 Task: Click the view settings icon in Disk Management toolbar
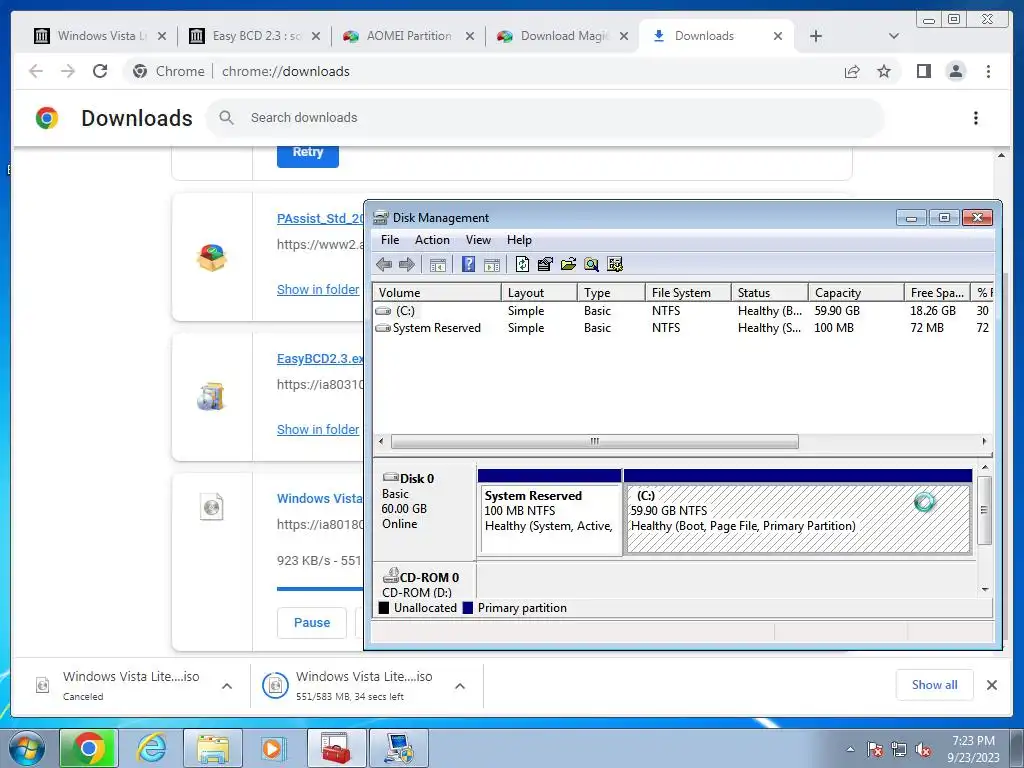click(615, 264)
